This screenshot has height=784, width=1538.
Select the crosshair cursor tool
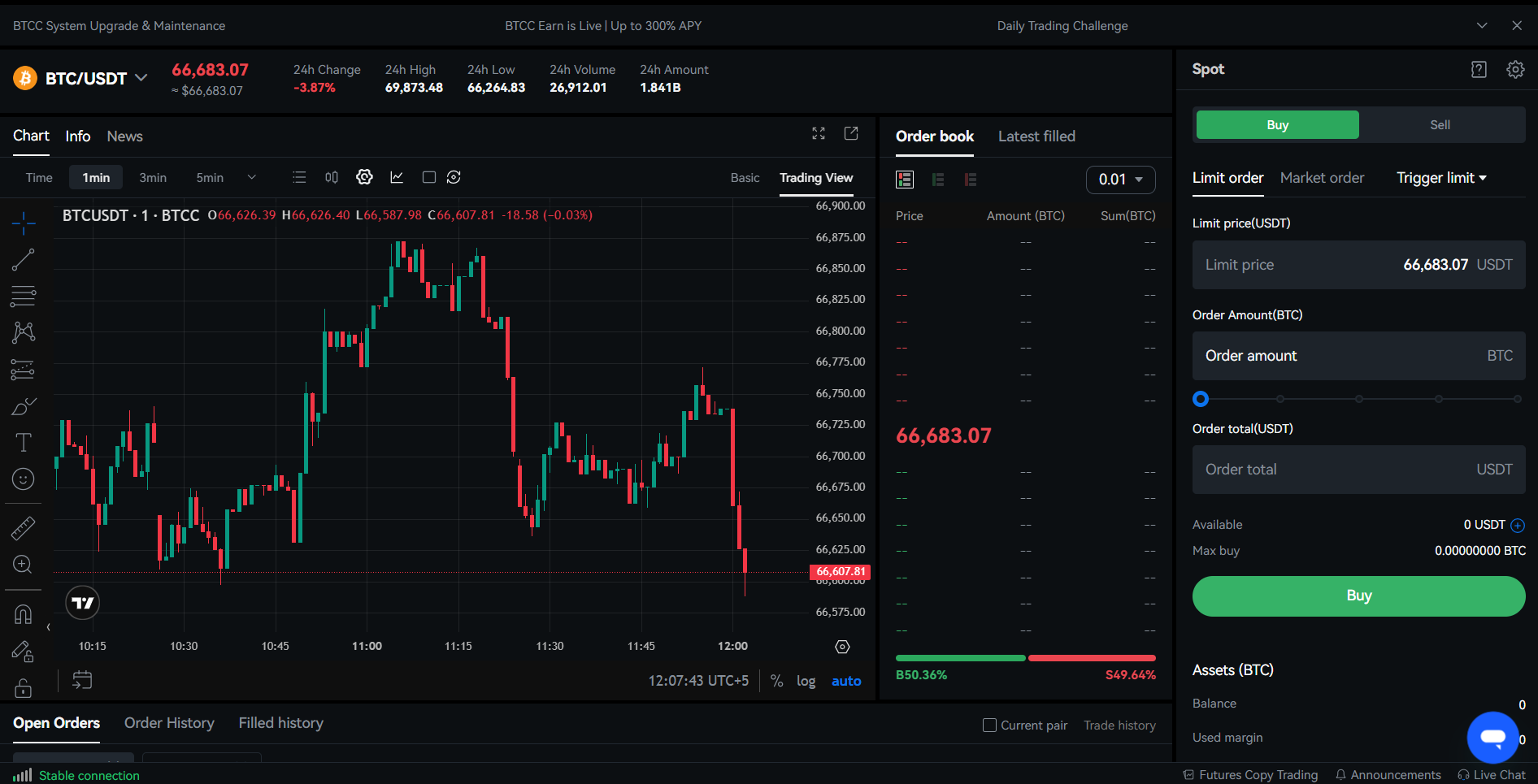click(23, 223)
